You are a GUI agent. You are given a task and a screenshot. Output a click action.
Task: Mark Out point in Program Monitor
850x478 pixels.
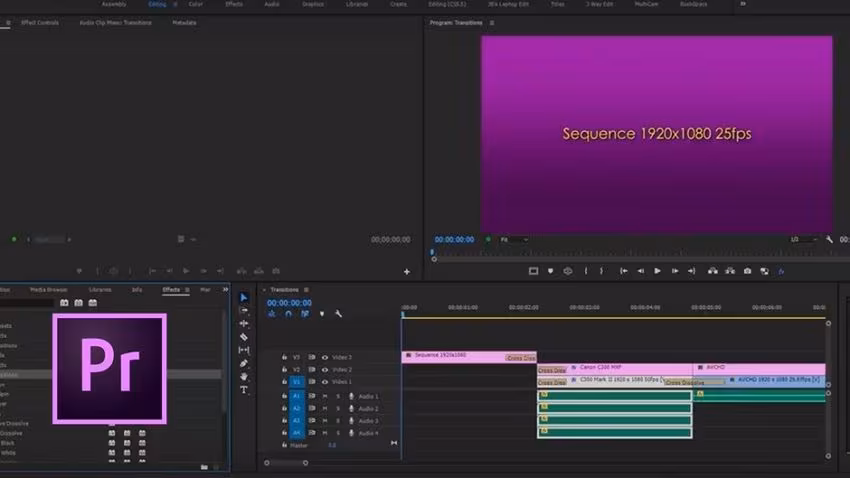(601, 271)
